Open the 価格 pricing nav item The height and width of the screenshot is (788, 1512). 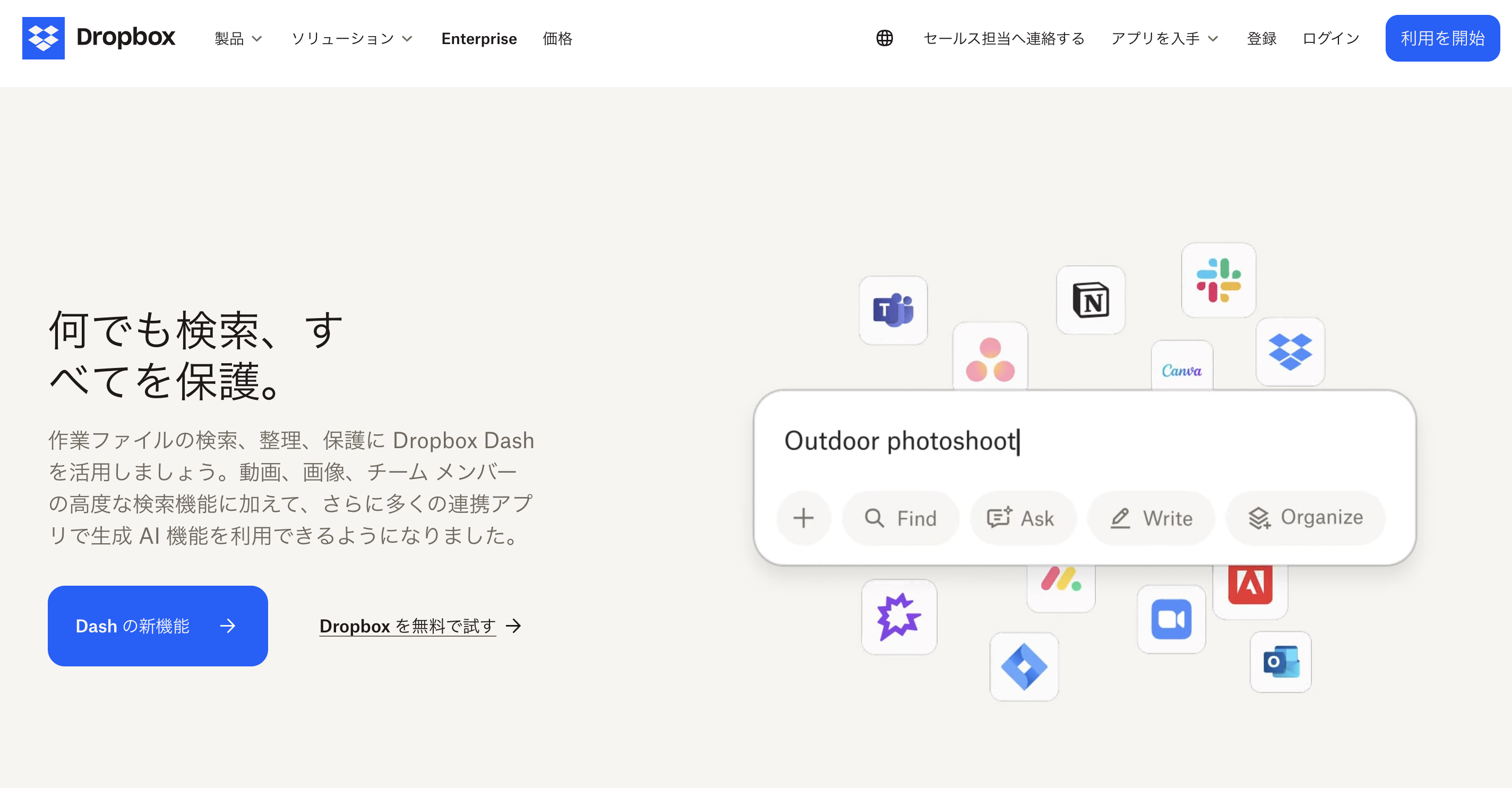(557, 39)
